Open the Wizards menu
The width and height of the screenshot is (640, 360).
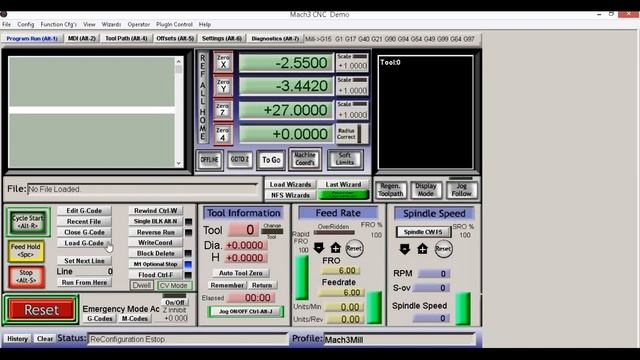(111, 24)
